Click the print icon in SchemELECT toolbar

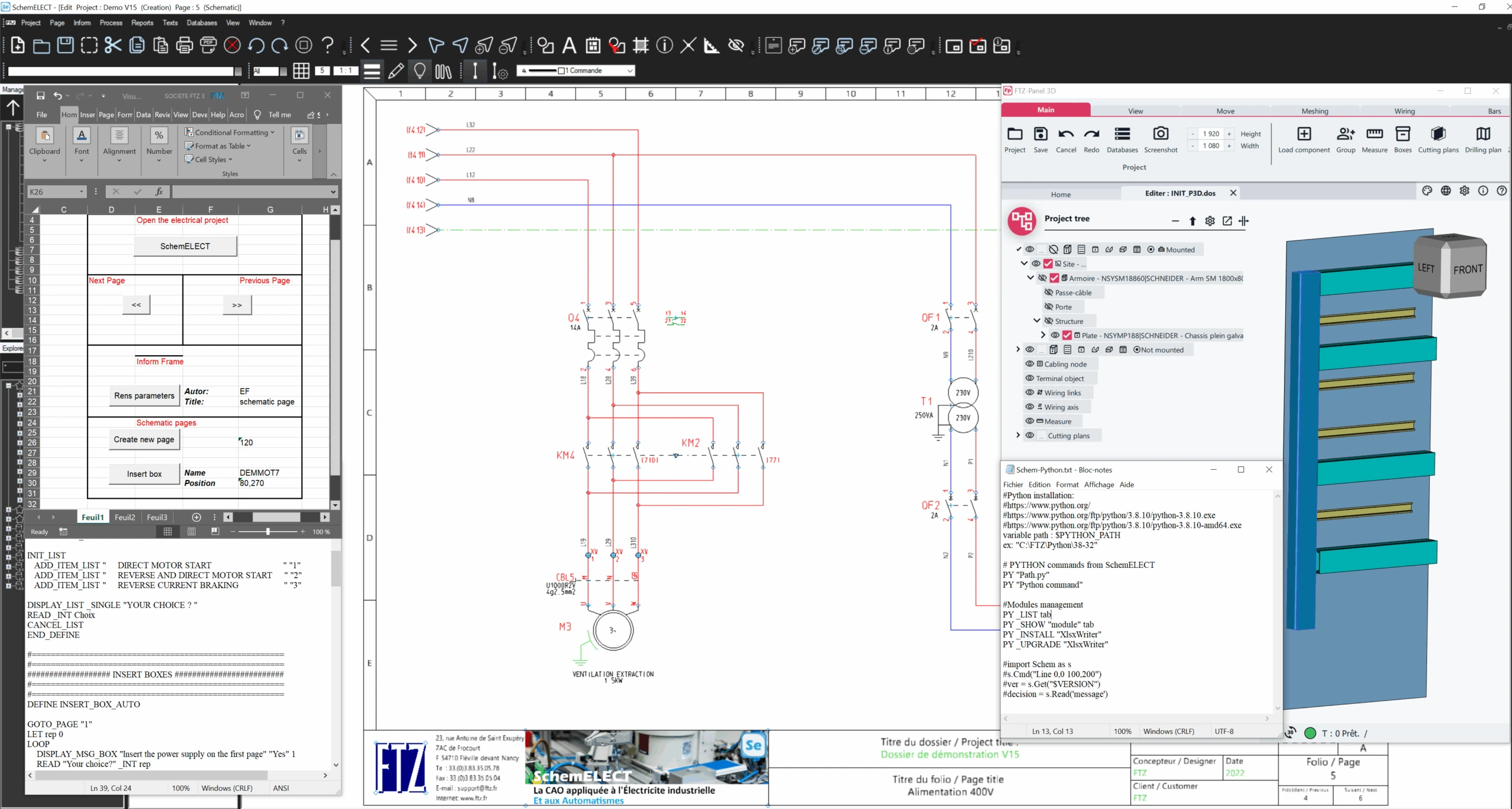(184, 46)
